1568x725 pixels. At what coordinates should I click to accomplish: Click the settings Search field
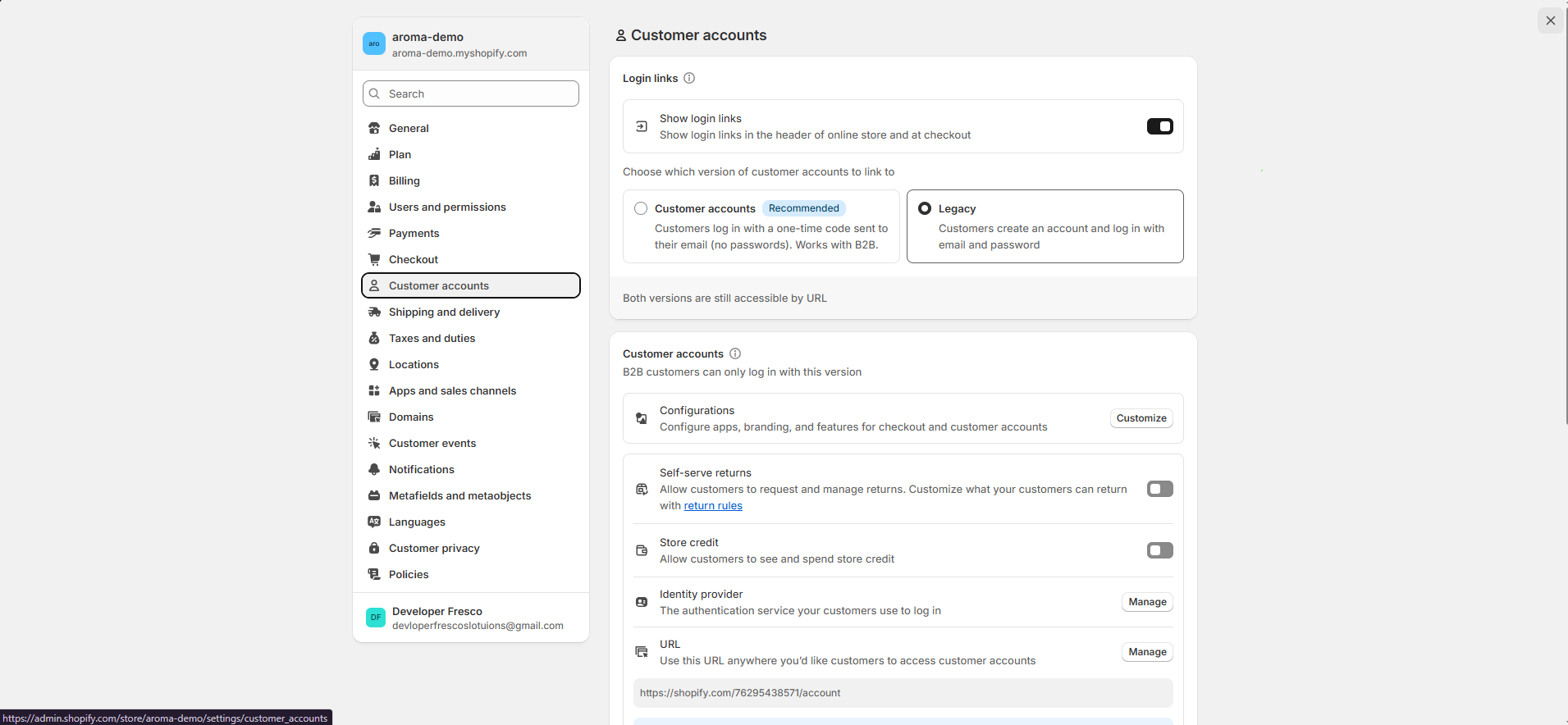[471, 93]
